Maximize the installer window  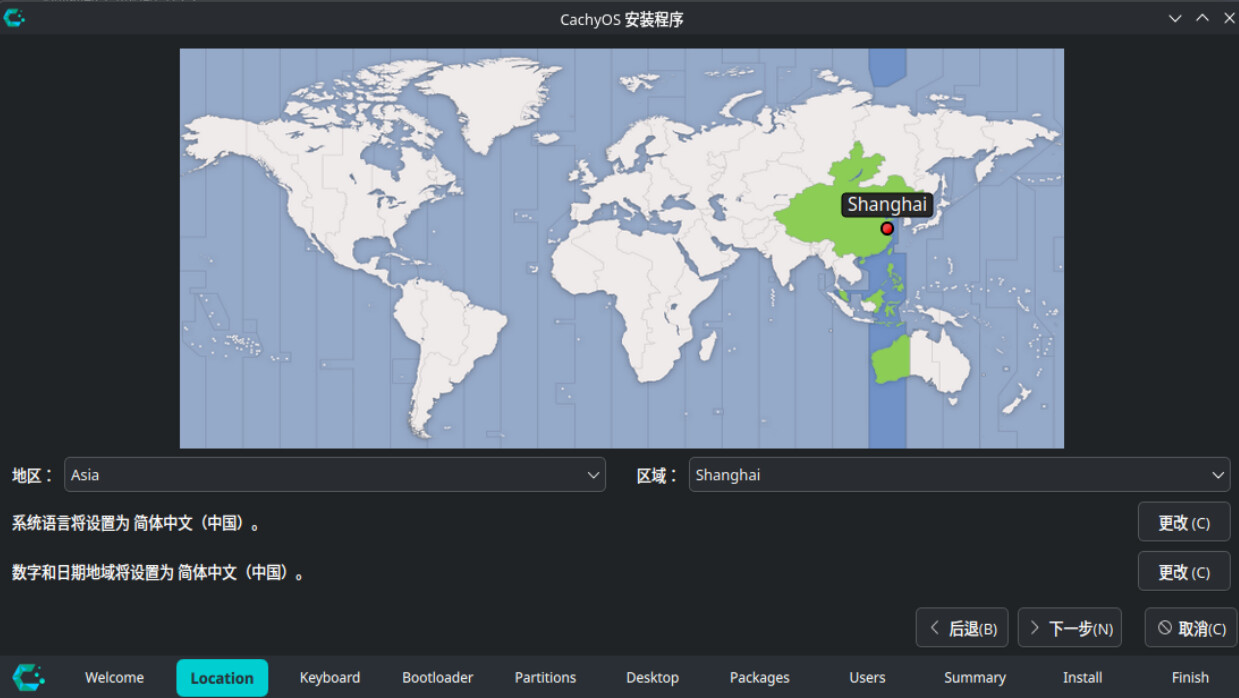click(1203, 18)
